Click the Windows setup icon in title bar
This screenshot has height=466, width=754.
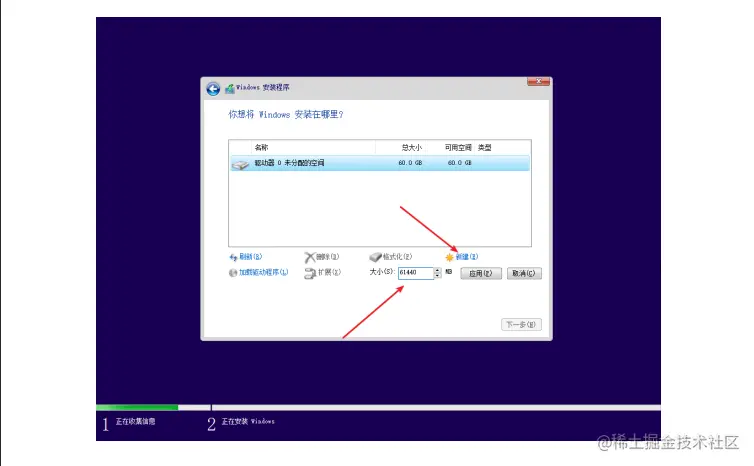[x=230, y=88]
